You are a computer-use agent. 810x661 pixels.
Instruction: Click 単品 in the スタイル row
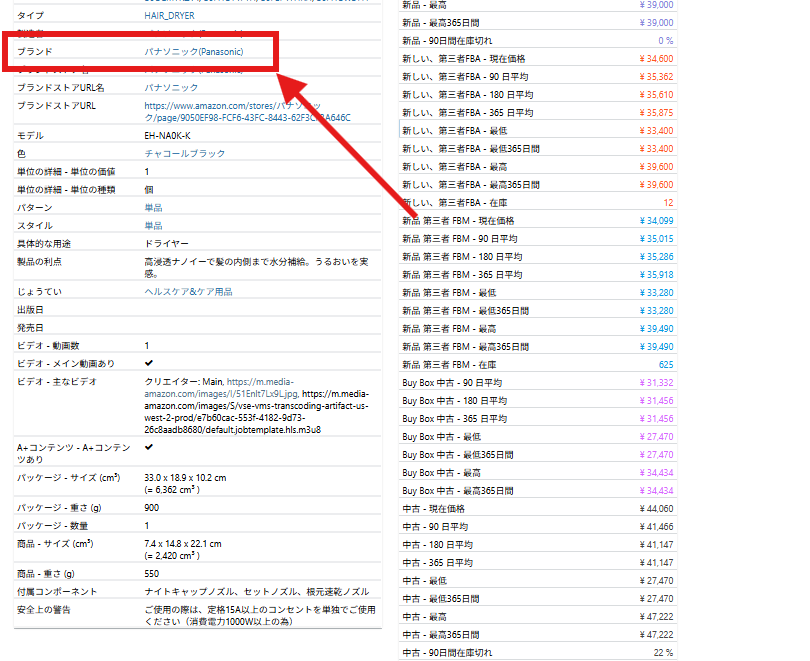pos(154,226)
